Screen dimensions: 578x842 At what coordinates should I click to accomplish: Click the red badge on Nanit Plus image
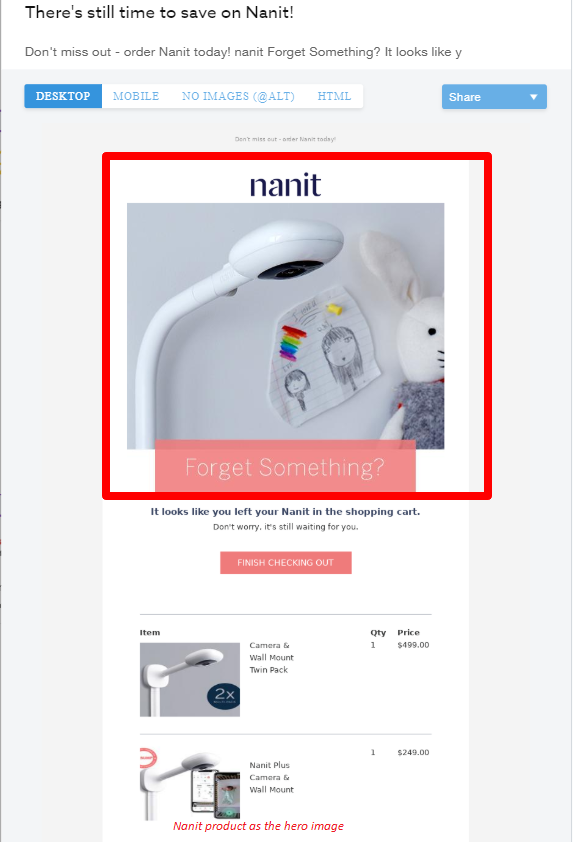pyautogui.click(x=148, y=758)
